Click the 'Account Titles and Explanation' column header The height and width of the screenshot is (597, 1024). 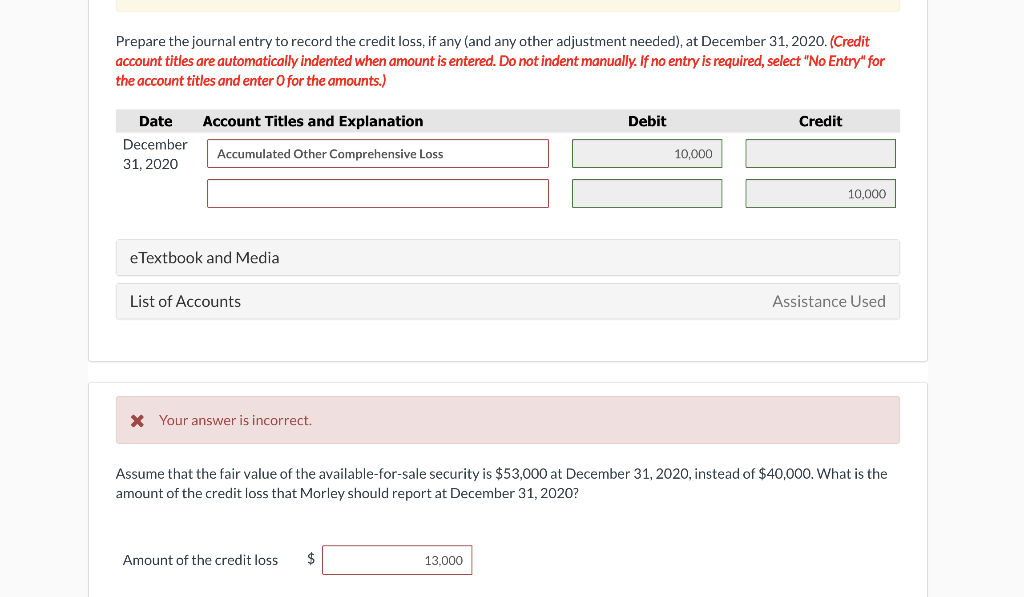(x=313, y=121)
